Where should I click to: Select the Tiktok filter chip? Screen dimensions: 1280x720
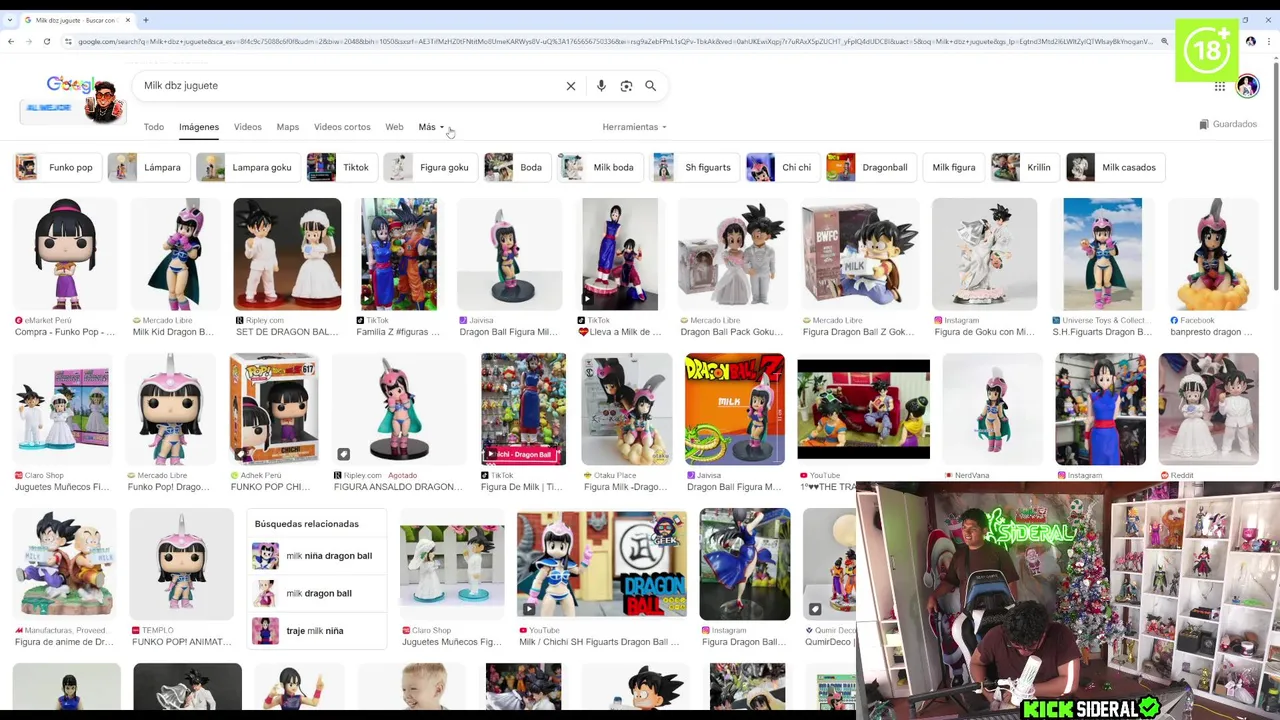click(x=341, y=167)
